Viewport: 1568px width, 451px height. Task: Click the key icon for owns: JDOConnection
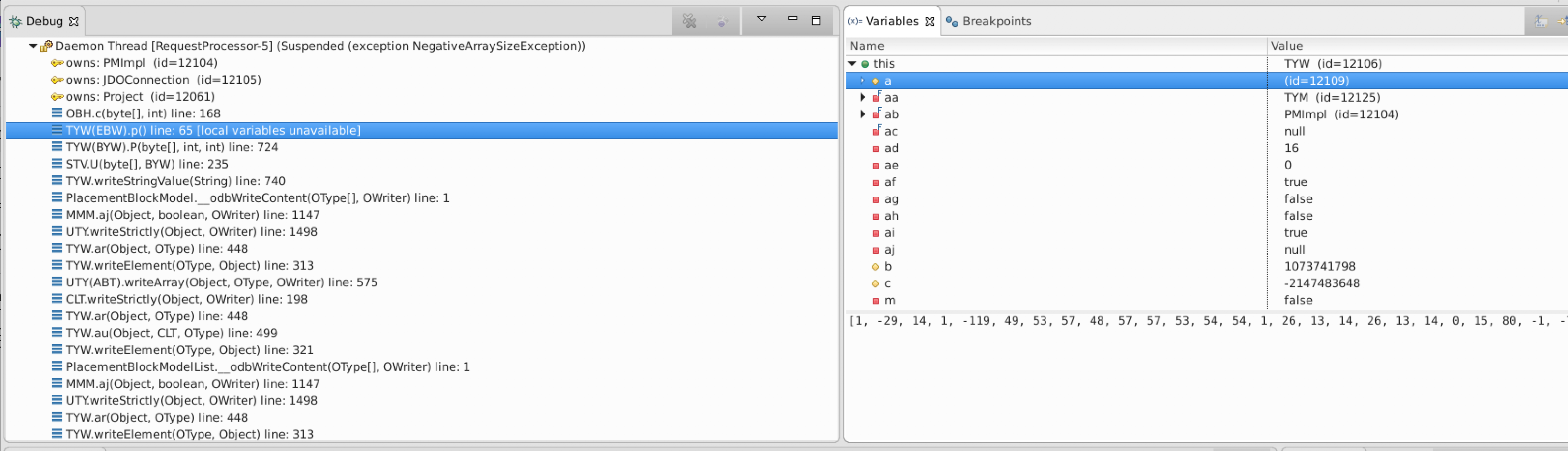click(57, 81)
